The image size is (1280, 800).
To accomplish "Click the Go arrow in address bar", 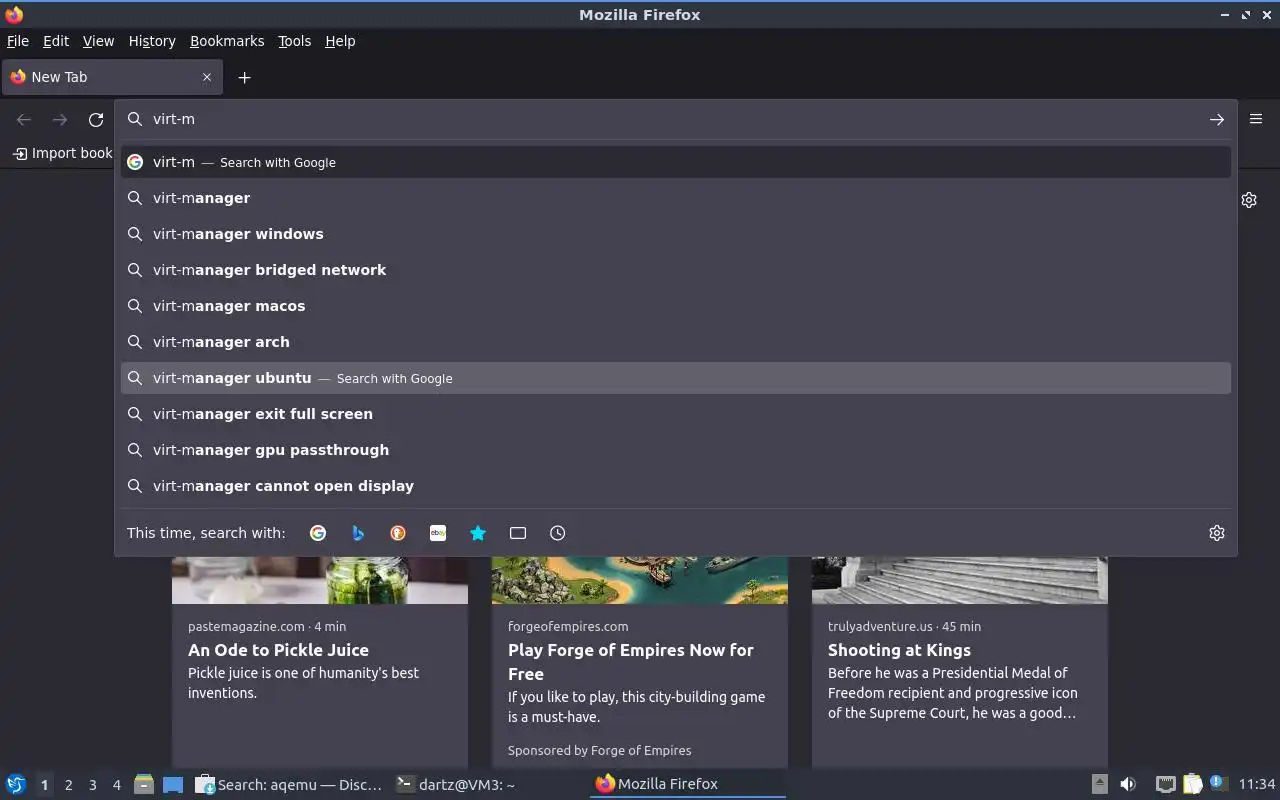I will [x=1217, y=119].
